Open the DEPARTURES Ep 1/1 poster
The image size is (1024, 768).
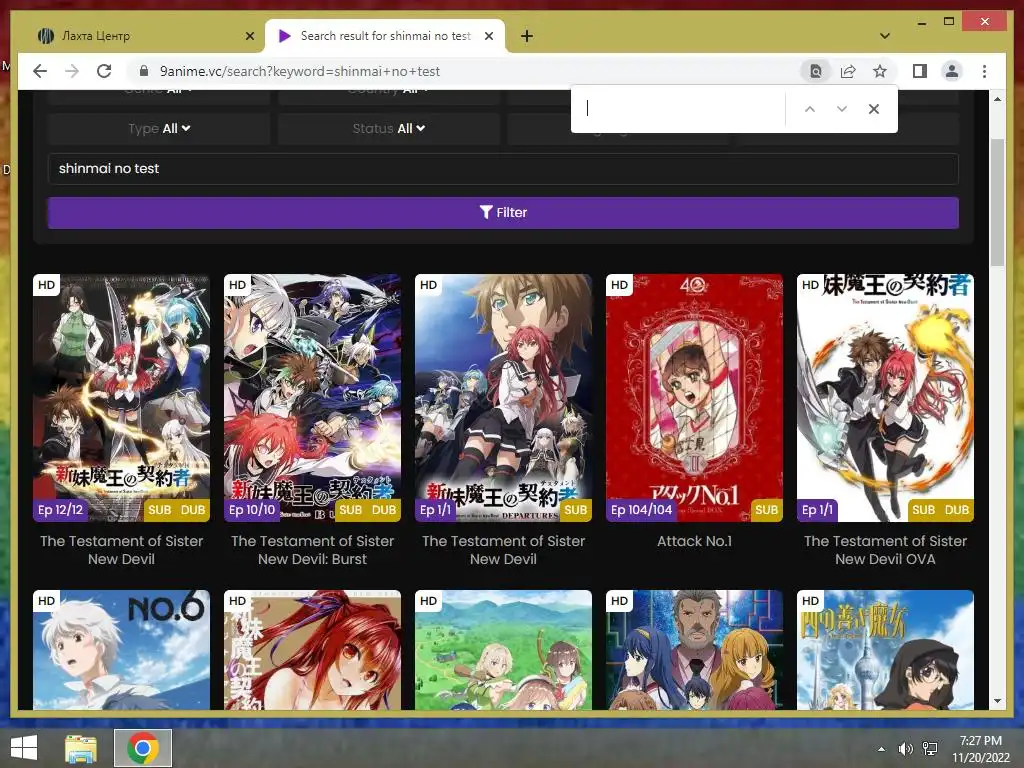coord(503,397)
